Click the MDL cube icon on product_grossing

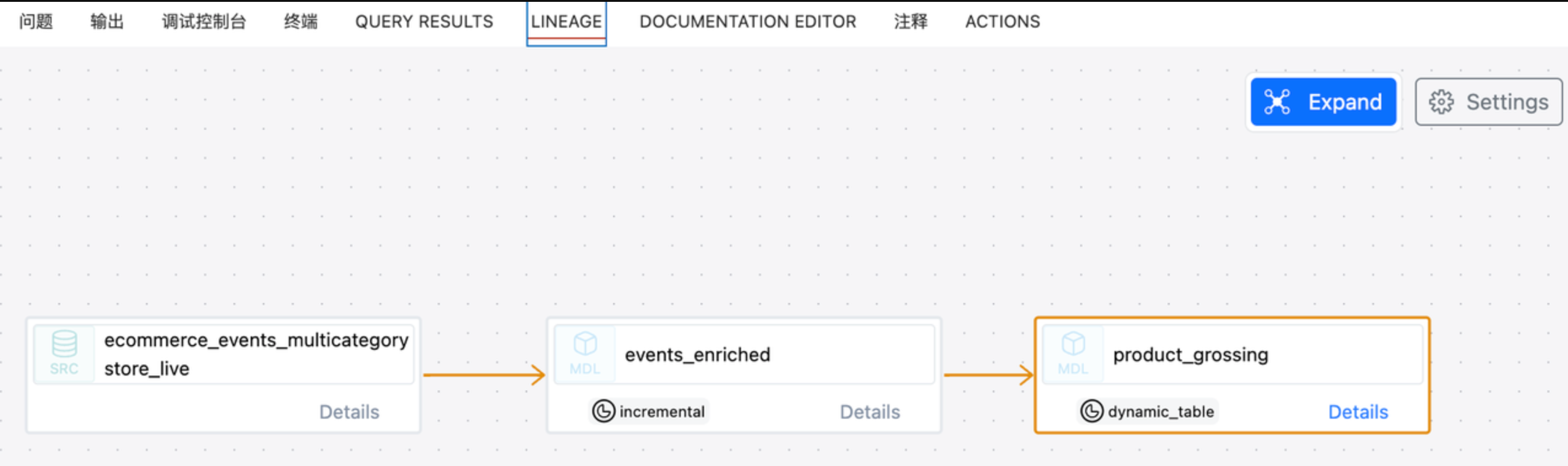pos(1073,345)
